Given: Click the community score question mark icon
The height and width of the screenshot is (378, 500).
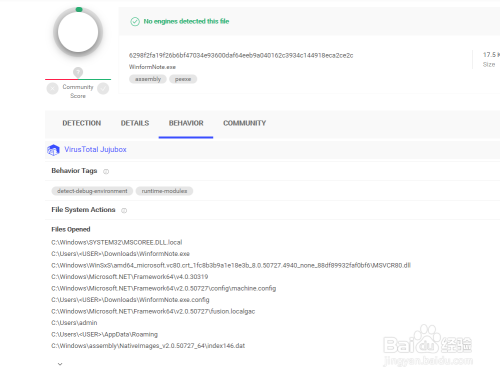Looking at the screenshot, I should tap(78, 72).
